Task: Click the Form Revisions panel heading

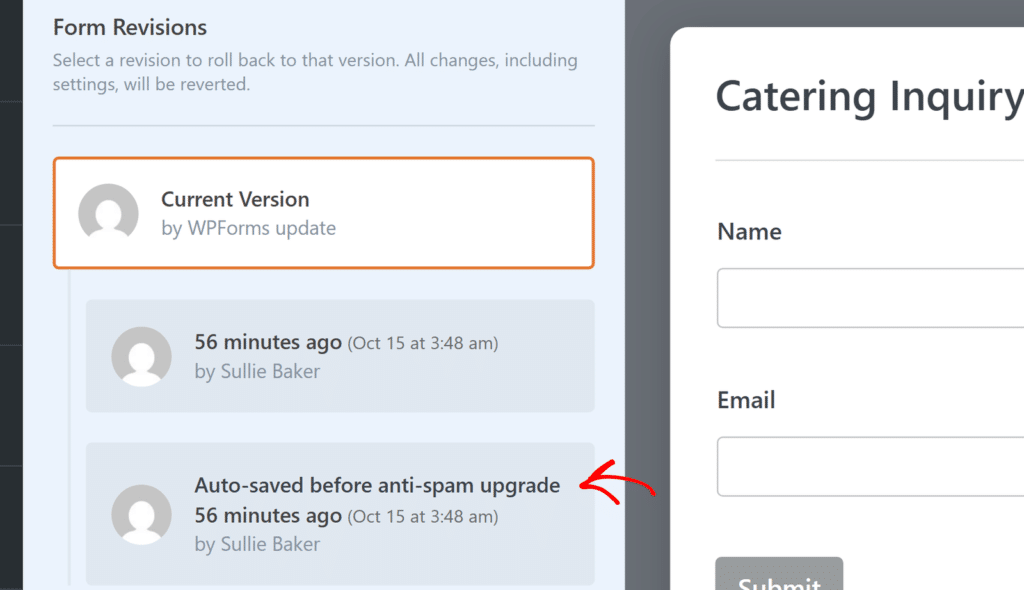Action: coord(130,27)
